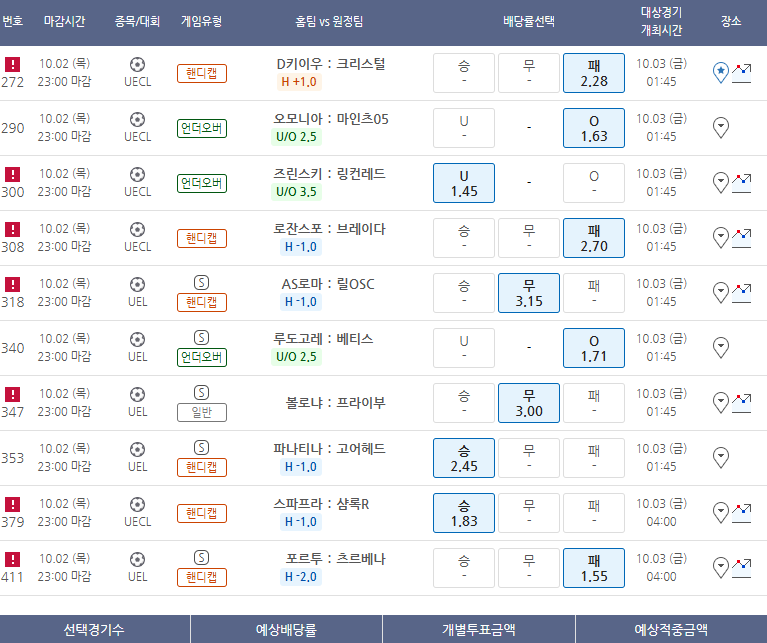
Task: Toggle the U 1.45 pick in row 300
Action: click(463, 182)
